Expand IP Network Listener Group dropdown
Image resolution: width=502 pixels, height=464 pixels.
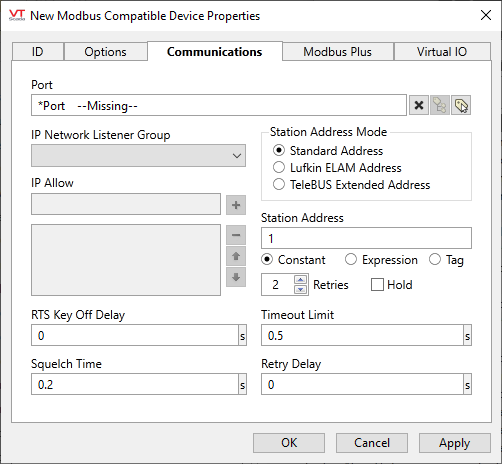coord(138,156)
